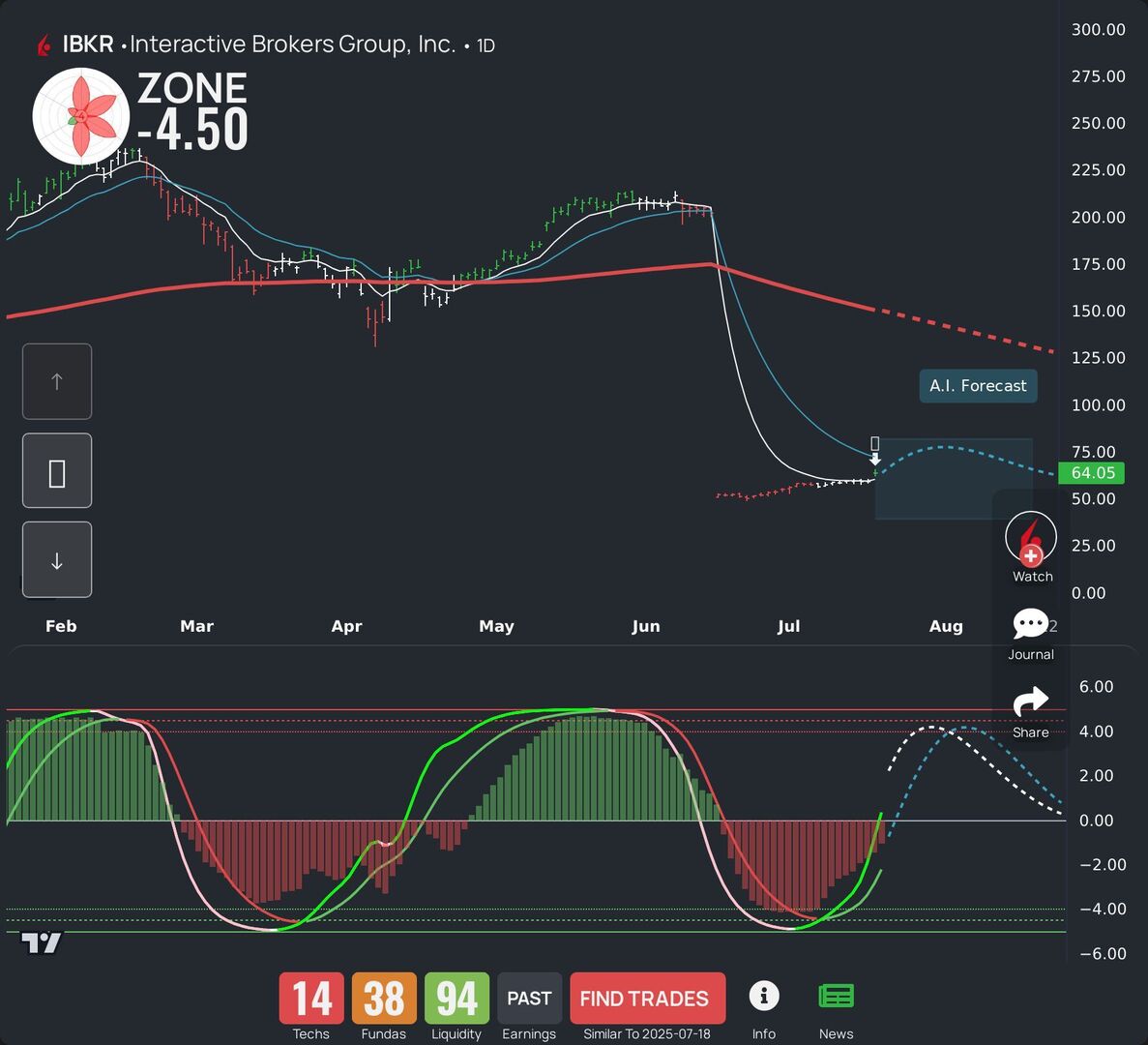This screenshot has width=1148, height=1045.
Task: Click the Jun label on time axis
Action: [646, 626]
